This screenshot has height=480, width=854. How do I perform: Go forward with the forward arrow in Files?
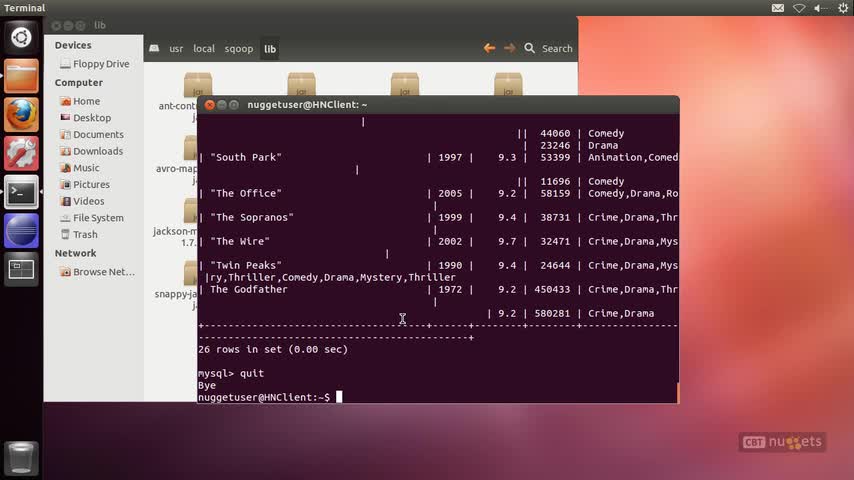point(509,48)
